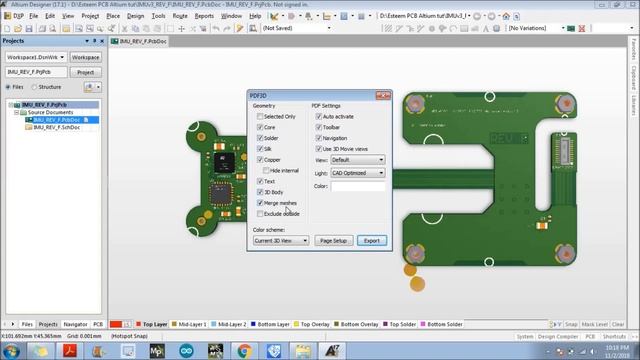The width and height of the screenshot is (640, 360).
Task: Switch to the Navigator panel tab
Action: tap(76, 324)
